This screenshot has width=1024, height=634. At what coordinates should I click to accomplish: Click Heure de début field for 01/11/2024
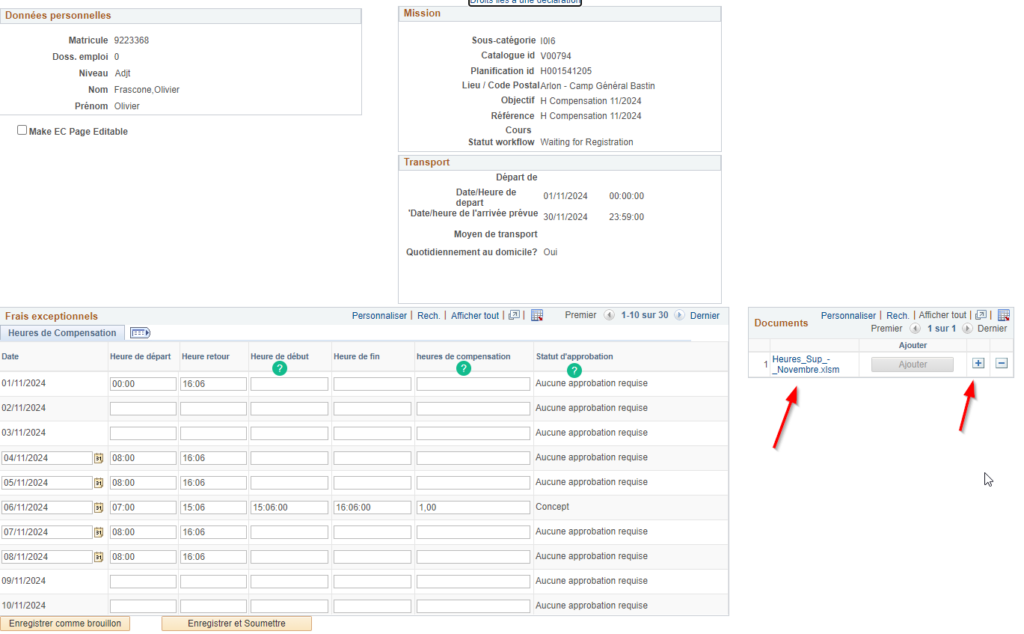(x=289, y=383)
